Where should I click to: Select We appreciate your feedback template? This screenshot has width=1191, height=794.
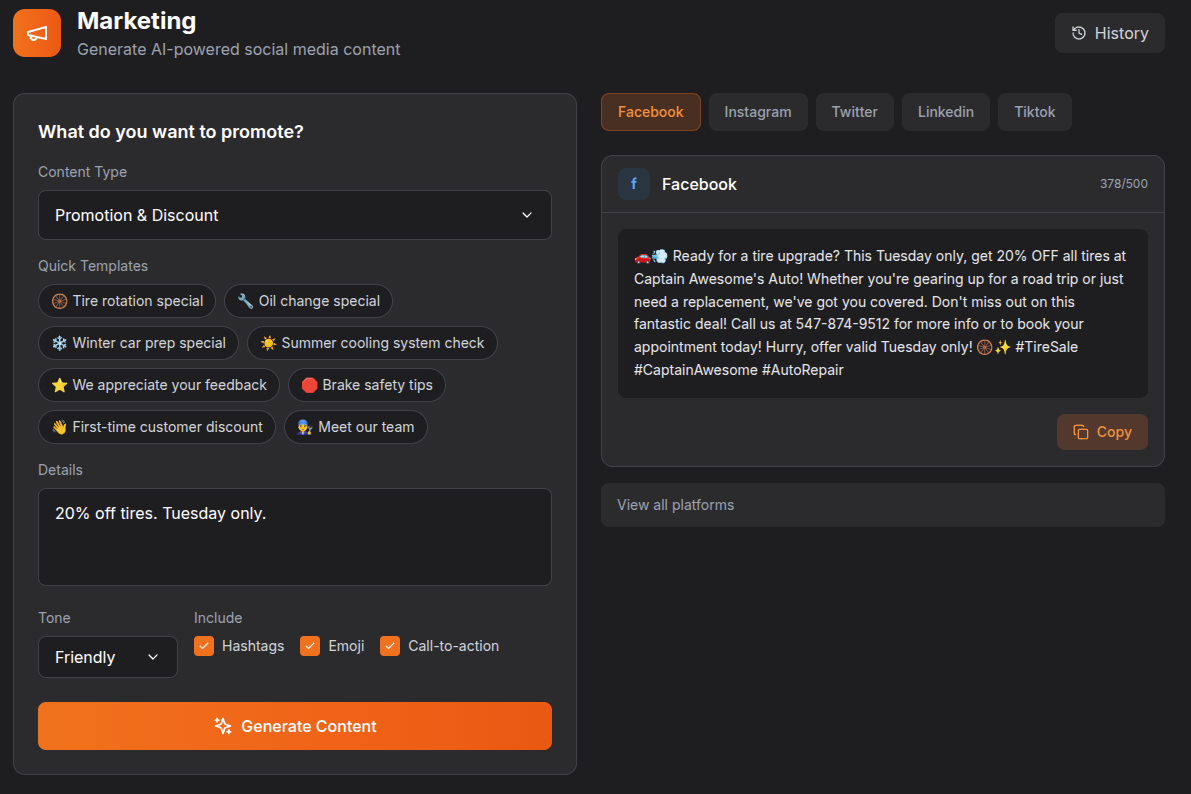click(159, 385)
